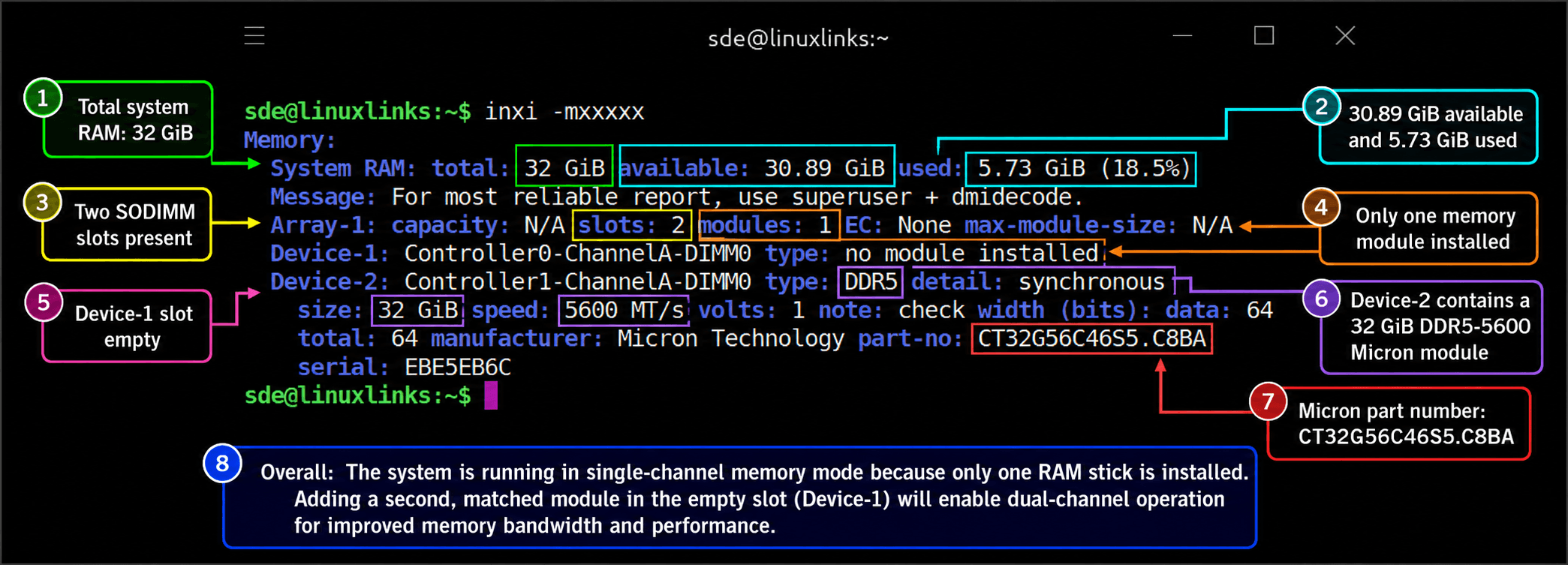Click 'Device-1:' label in output
Image resolution: width=1568 pixels, height=565 pixels.
pos(330,254)
